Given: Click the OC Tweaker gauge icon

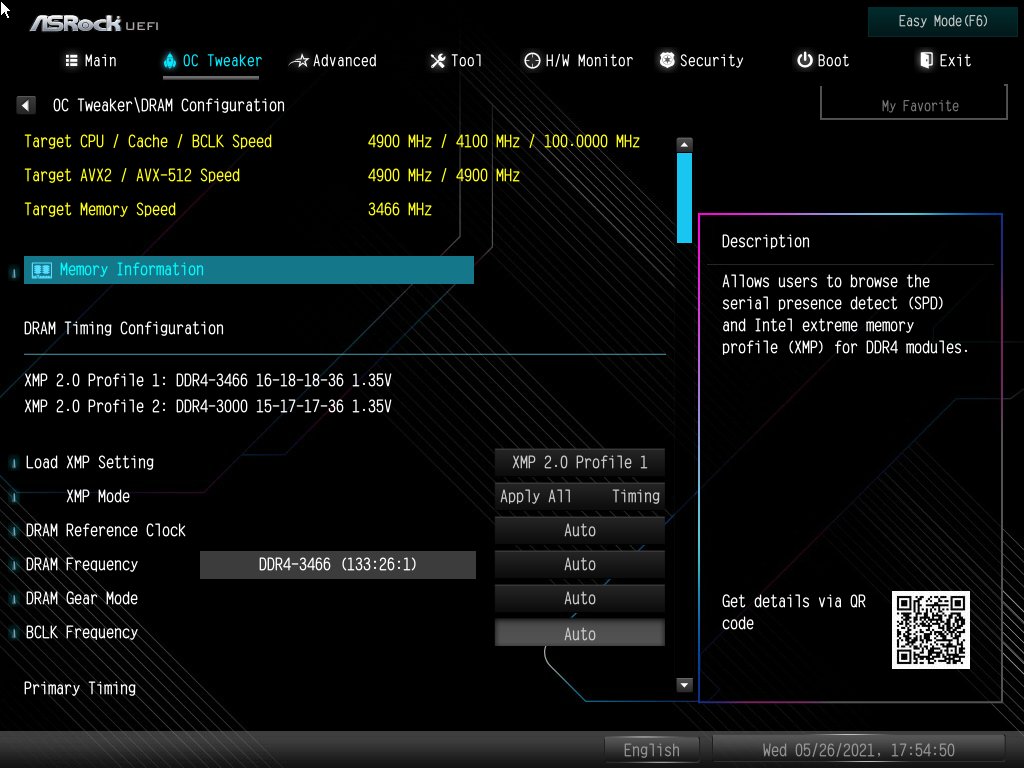Looking at the screenshot, I should click(169, 60).
